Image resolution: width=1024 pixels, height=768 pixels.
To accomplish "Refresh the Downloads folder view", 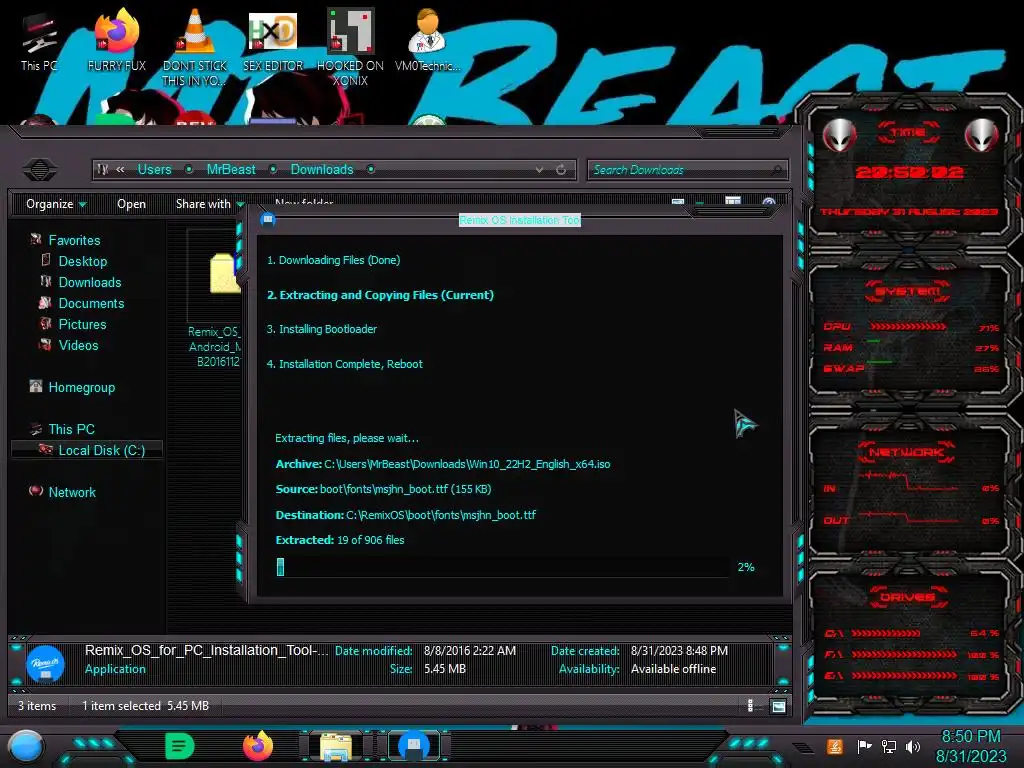I will click(561, 170).
